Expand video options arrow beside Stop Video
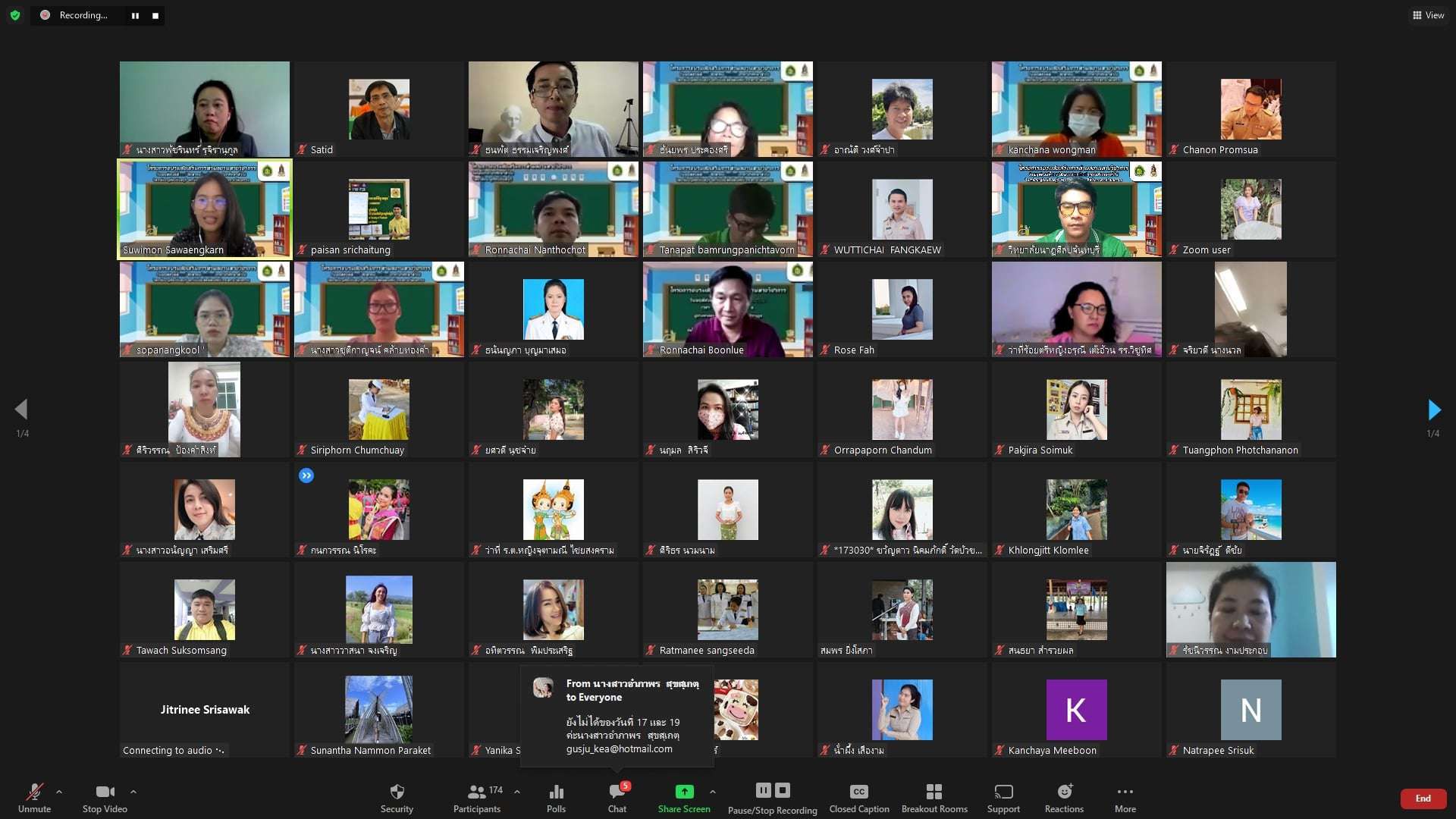1456x819 pixels. coord(133,792)
